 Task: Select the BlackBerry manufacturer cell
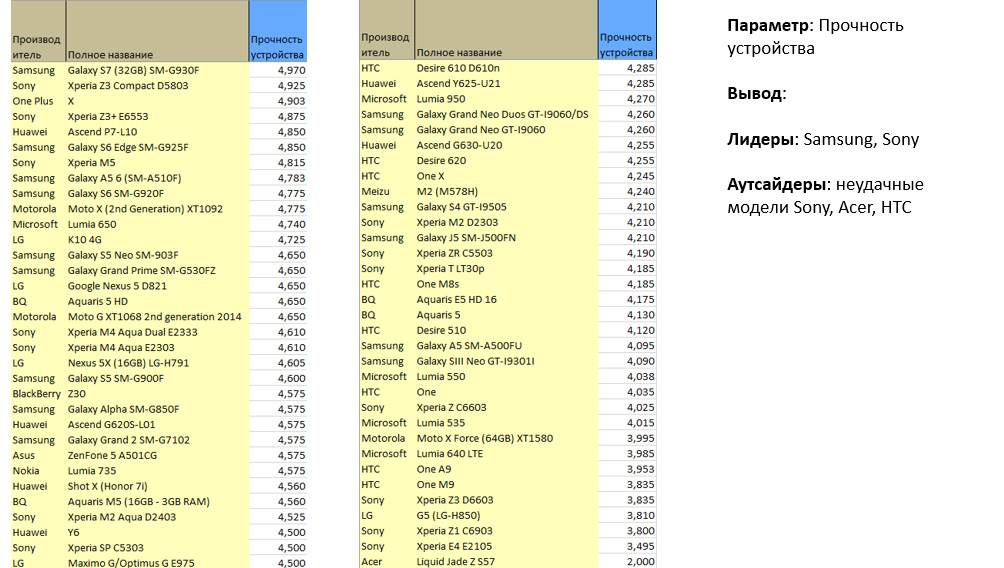[x=38, y=394]
